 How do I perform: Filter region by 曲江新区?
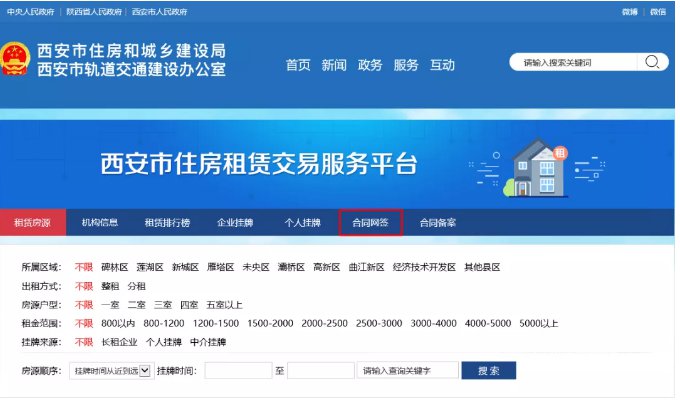(x=366, y=267)
